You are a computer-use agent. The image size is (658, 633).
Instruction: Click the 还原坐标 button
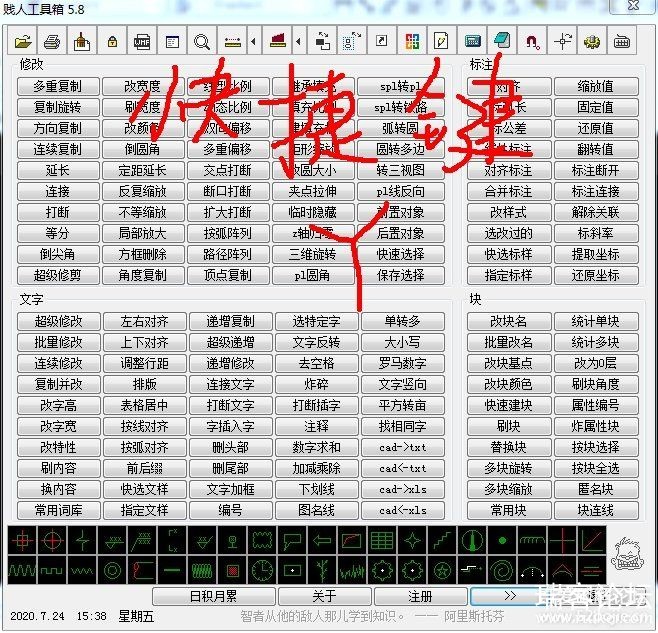click(x=596, y=275)
